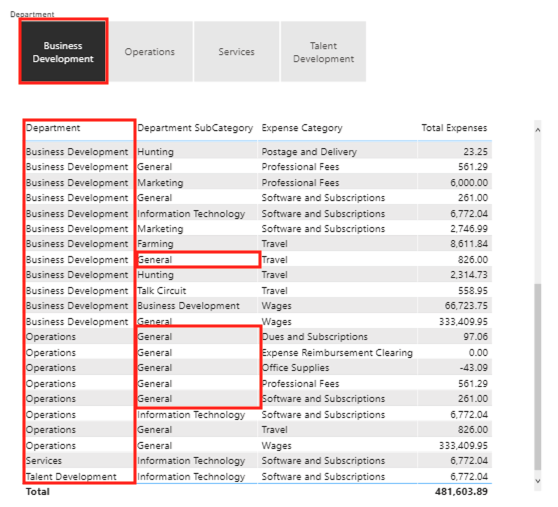Select the 8,611.84 expense value

click(469, 244)
